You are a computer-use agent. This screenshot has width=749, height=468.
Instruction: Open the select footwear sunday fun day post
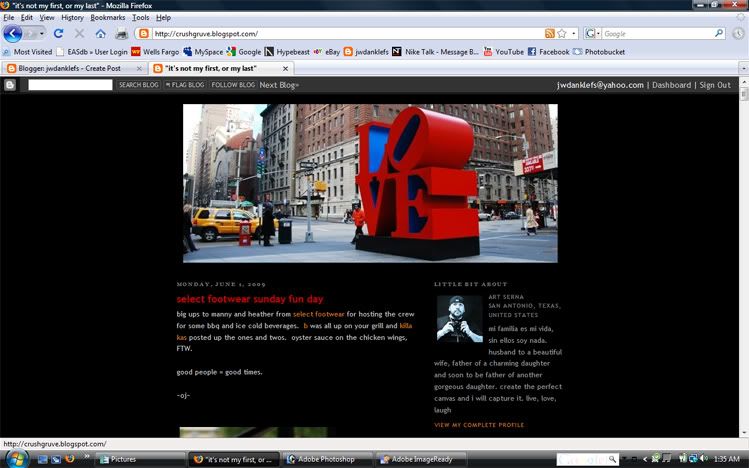coord(250,299)
